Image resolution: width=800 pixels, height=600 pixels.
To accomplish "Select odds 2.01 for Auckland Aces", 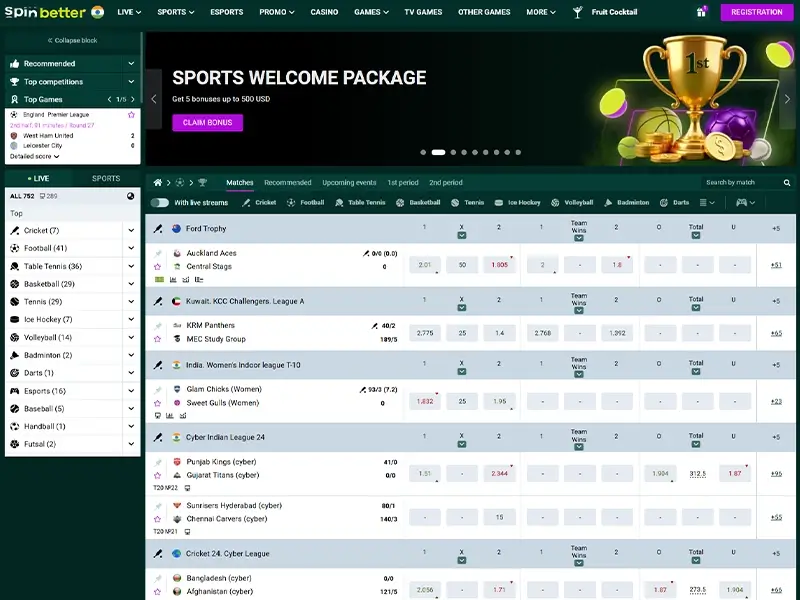I will (424, 265).
